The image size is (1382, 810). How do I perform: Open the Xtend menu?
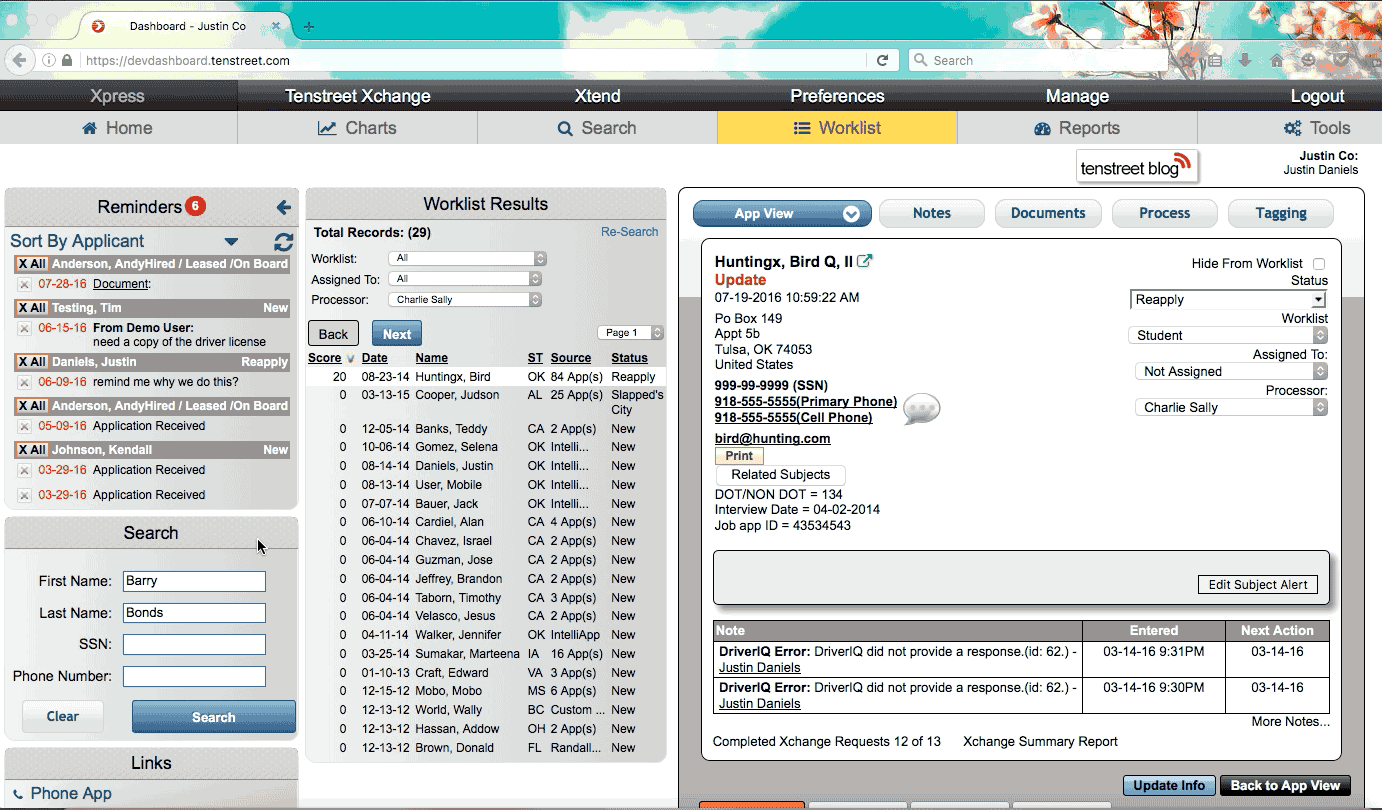pyautogui.click(x=597, y=96)
